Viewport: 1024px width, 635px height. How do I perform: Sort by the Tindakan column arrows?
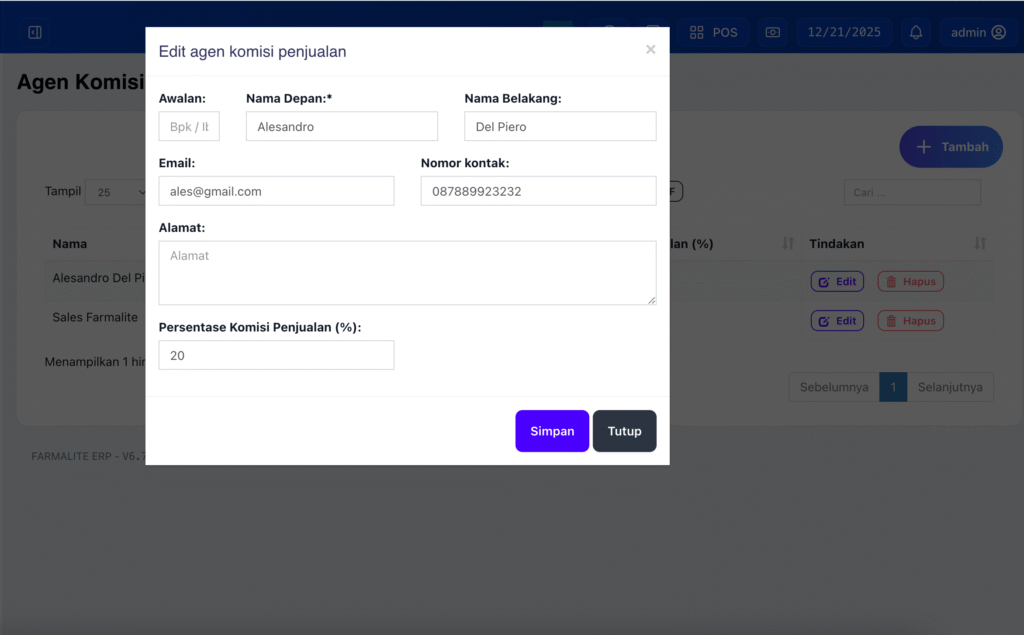click(980, 244)
